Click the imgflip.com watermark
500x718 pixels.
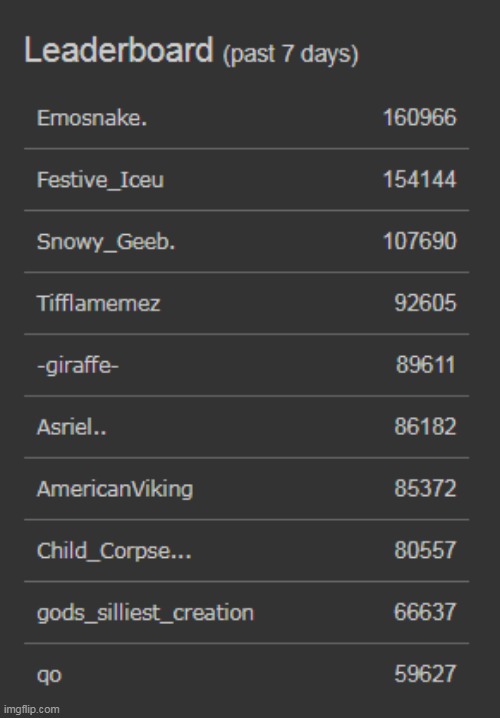click(30, 710)
